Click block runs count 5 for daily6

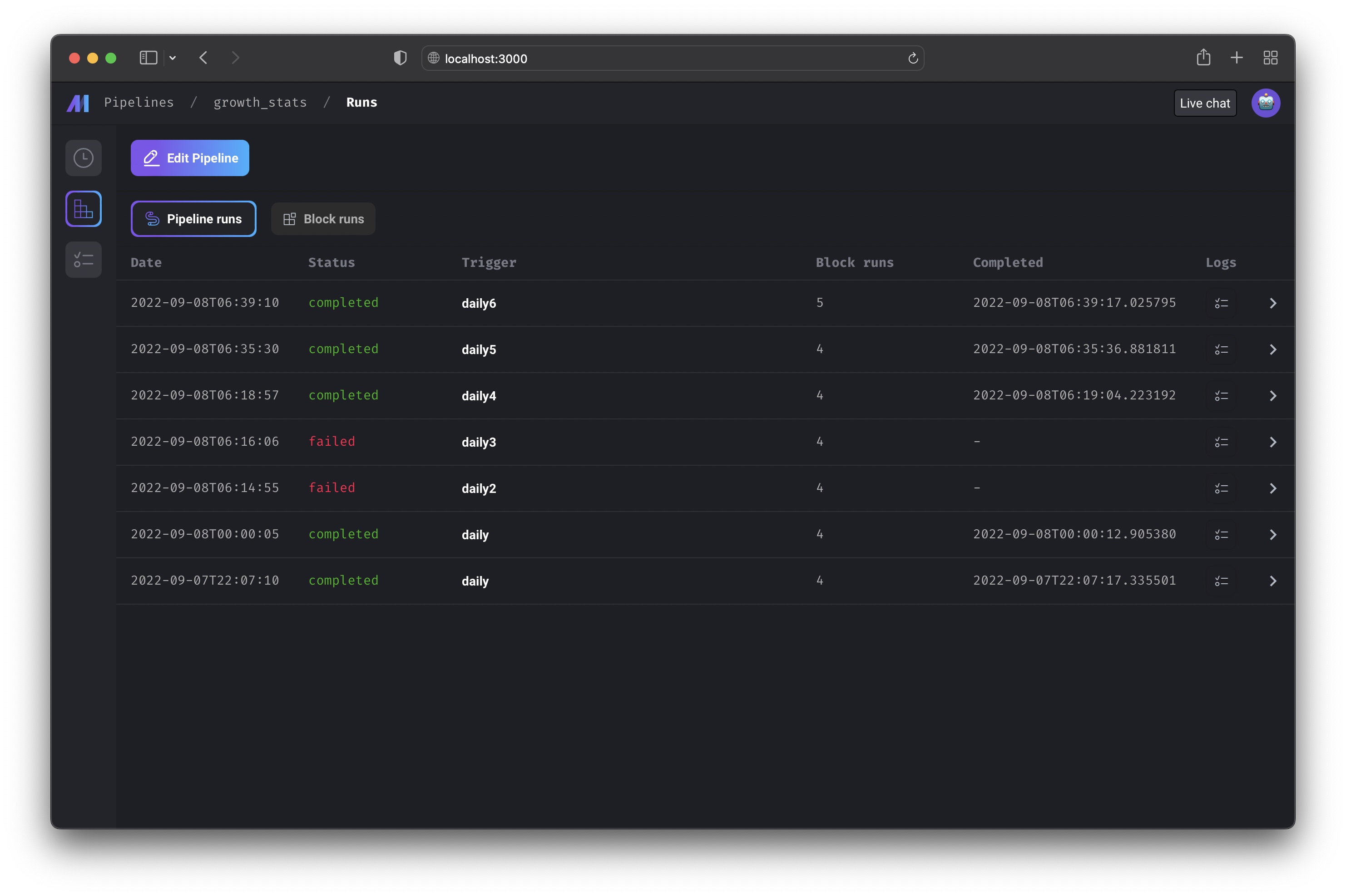coord(820,303)
